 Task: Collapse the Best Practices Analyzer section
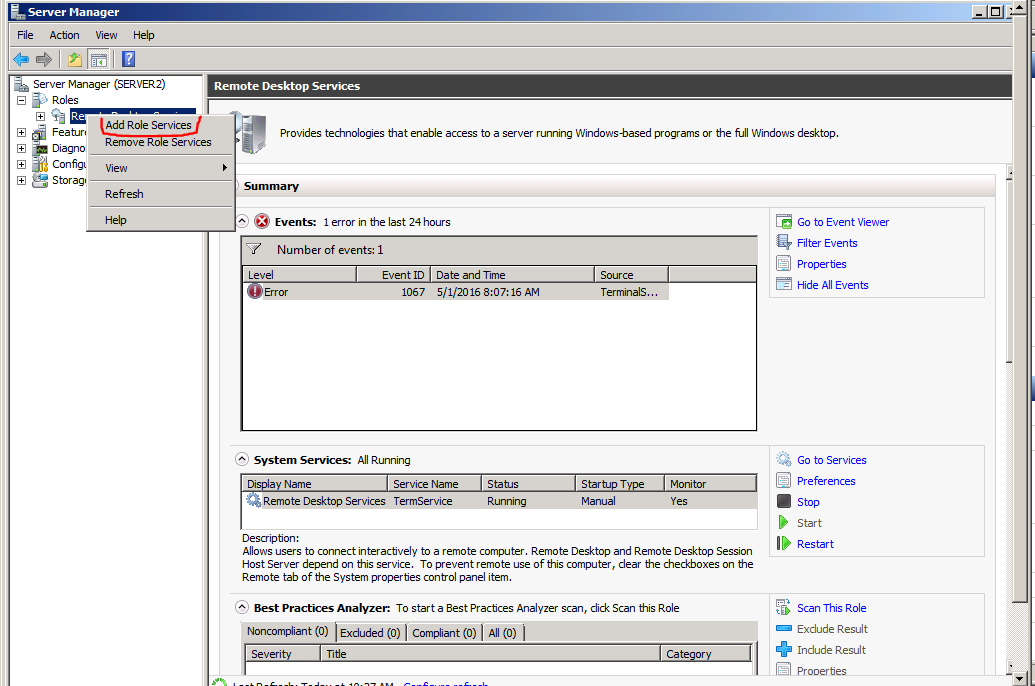click(x=242, y=607)
